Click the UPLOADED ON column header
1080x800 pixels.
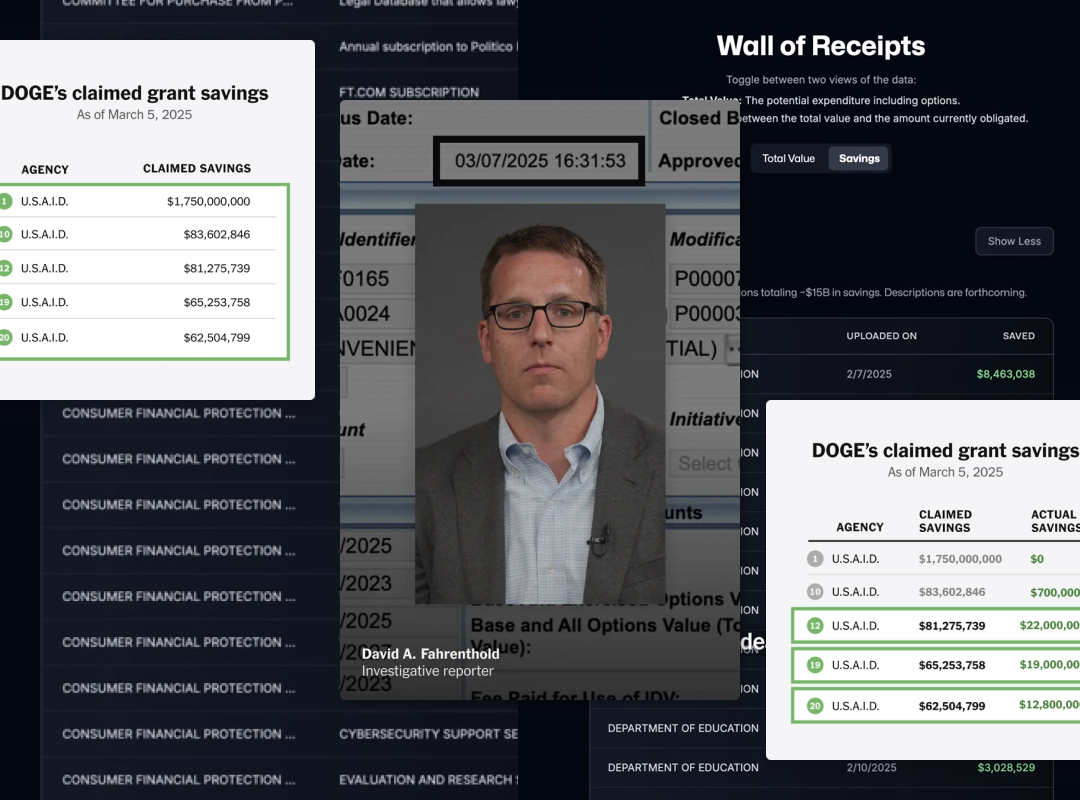click(881, 336)
